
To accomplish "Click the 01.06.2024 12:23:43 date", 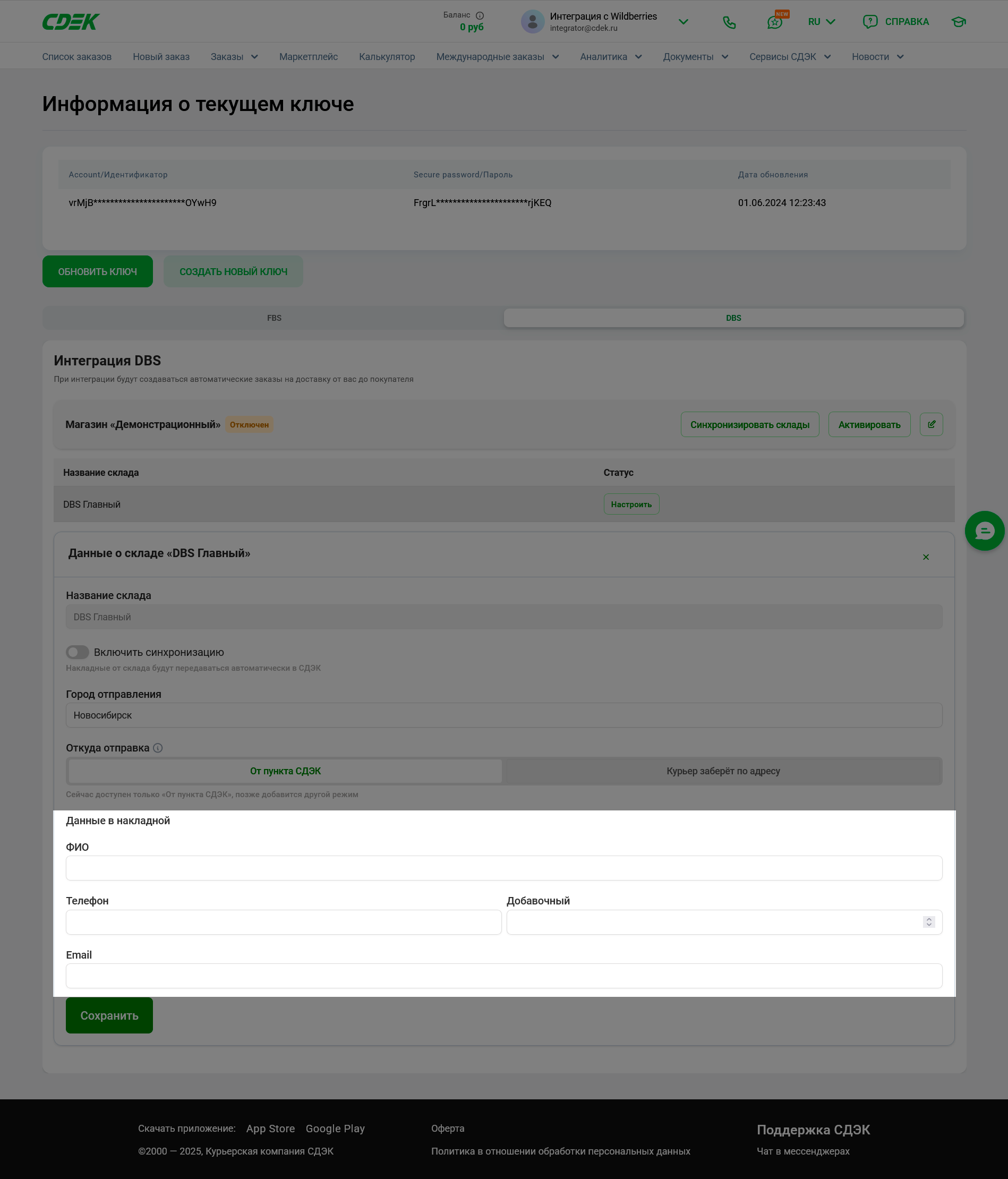I will [x=781, y=202].
